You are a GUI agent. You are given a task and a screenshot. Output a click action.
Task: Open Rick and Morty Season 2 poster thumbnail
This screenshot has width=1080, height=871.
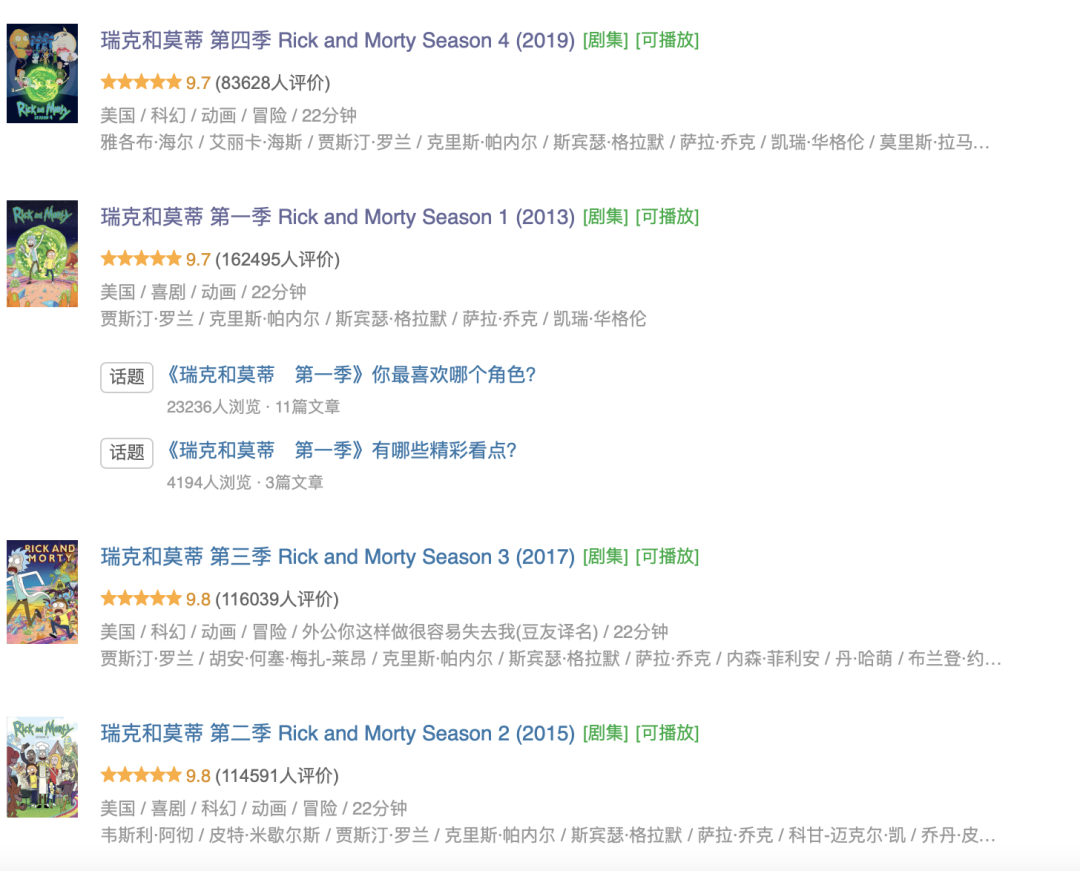(x=42, y=767)
